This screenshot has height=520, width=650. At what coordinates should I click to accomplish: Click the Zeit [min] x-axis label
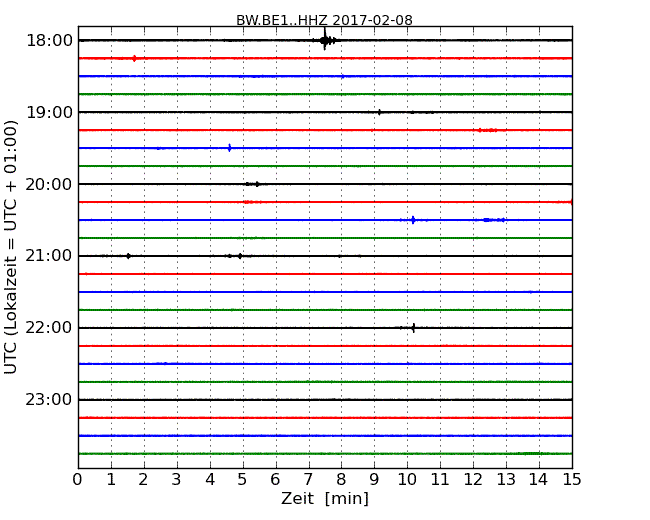click(325, 498)
